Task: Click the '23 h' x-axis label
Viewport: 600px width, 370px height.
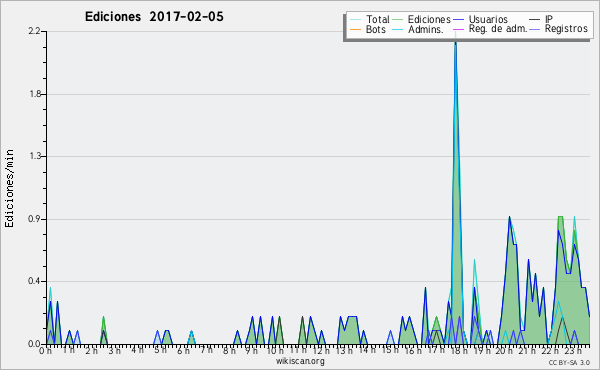Action: click(x=573, y=351)
